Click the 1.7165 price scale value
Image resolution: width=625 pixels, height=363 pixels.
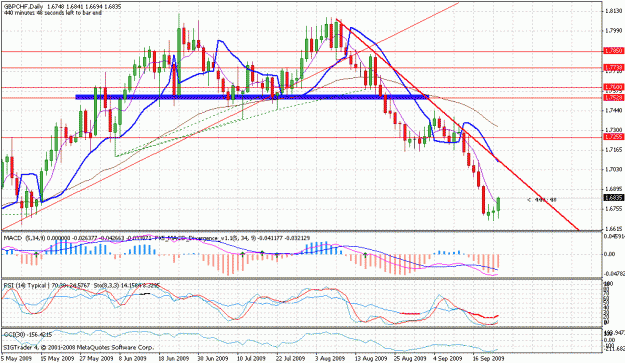click(613, 149)
